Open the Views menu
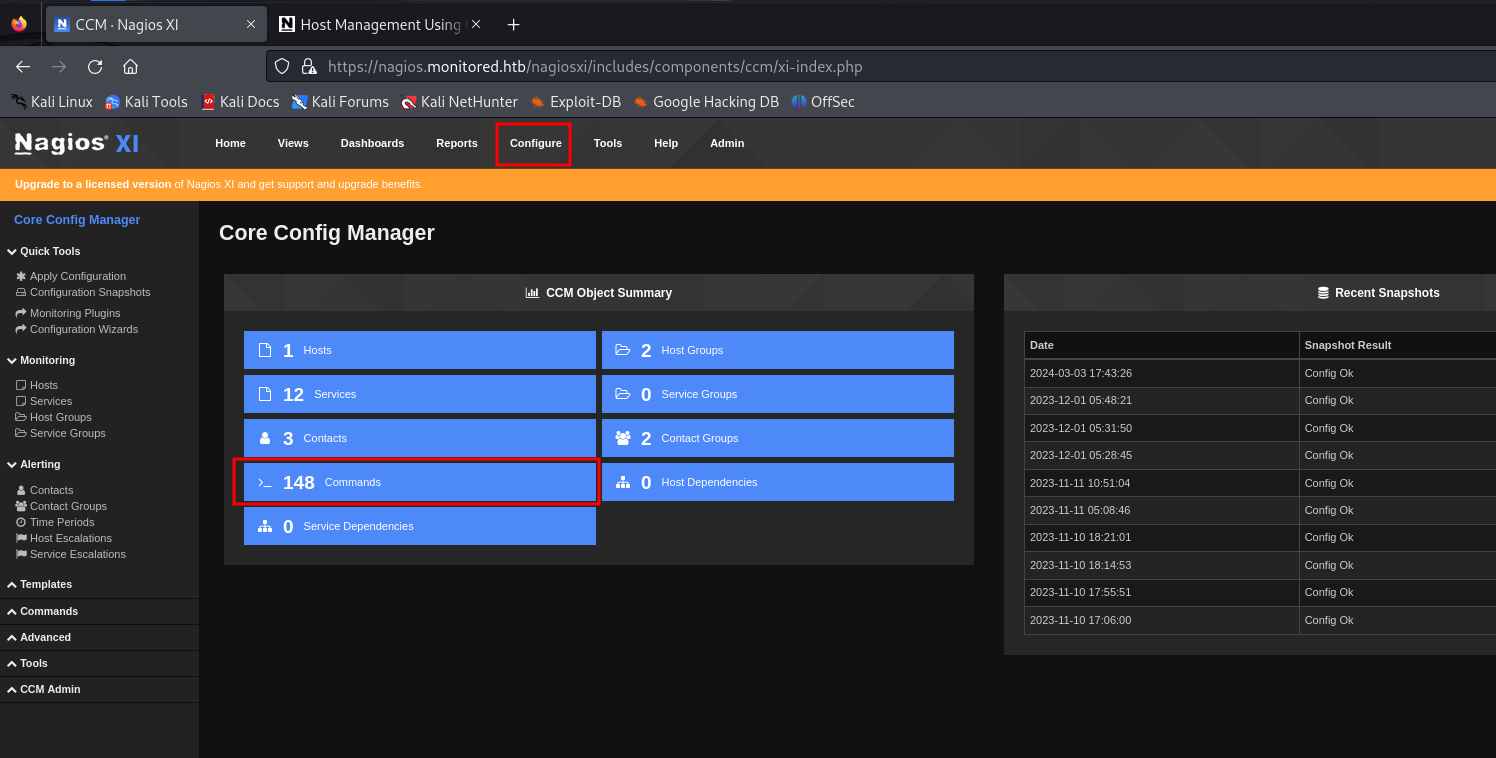This screenshot has width=1496, height=758. coord(293,143)
